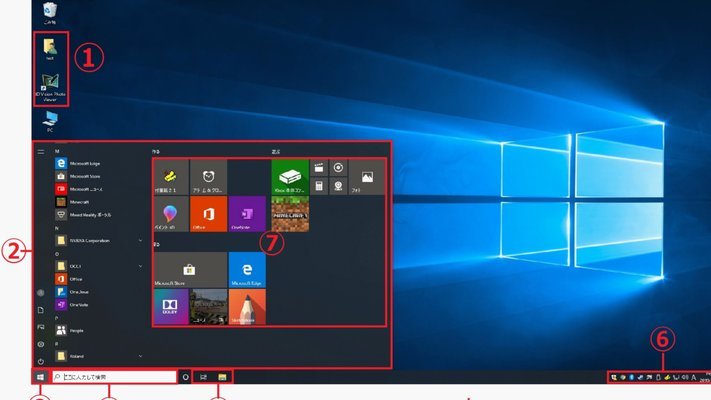Image resolution: width=711 pixels, height=400 pixels.
Task: Open the NVIDIA Corporation folder entry
Action: [83, 240]
